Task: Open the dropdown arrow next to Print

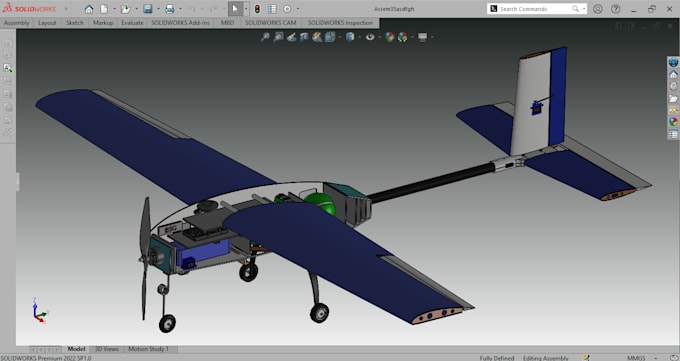Action: coord(180,9)
